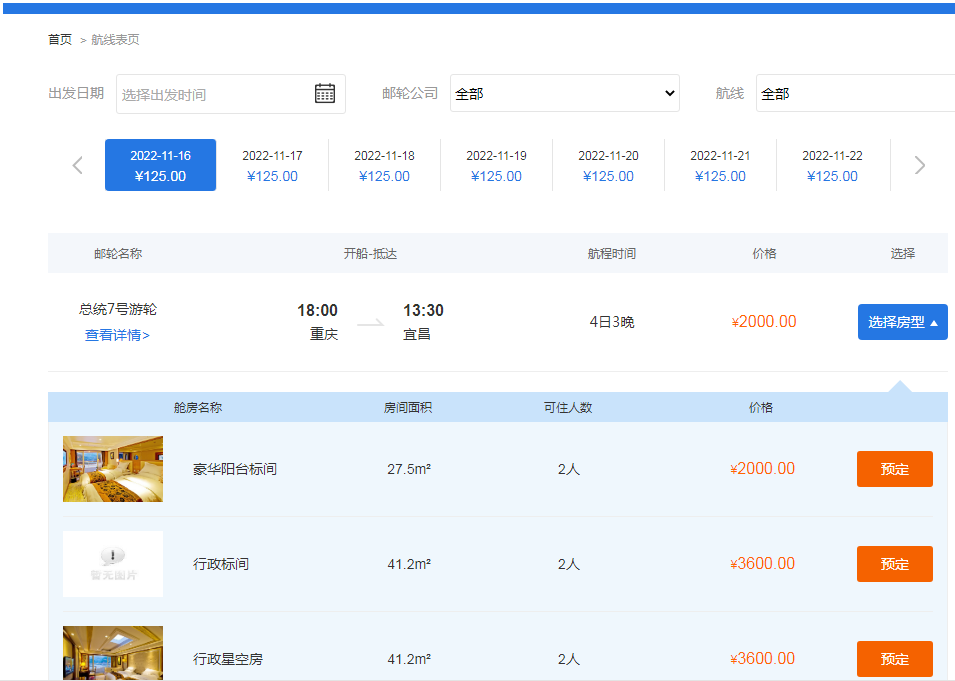955x681 pixels.
Task: Click the right arrow to show later dates
Action: point(920,165)
